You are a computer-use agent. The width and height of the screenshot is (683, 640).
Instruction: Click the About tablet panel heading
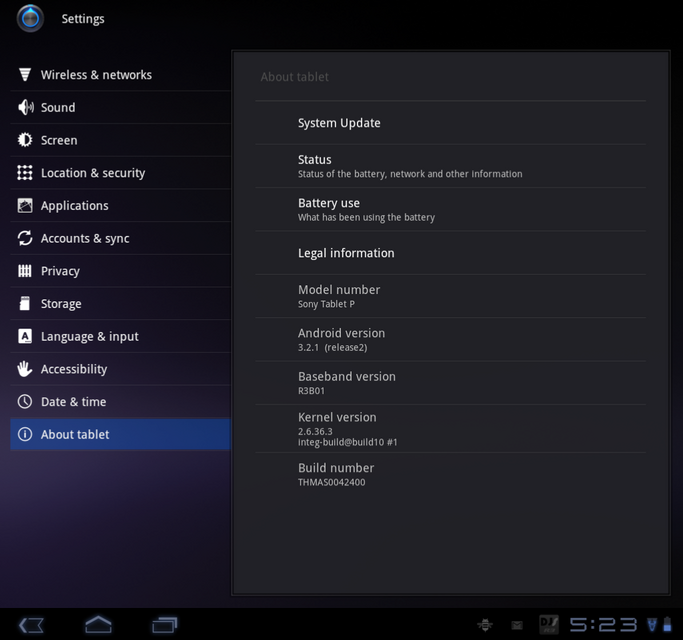294,77
